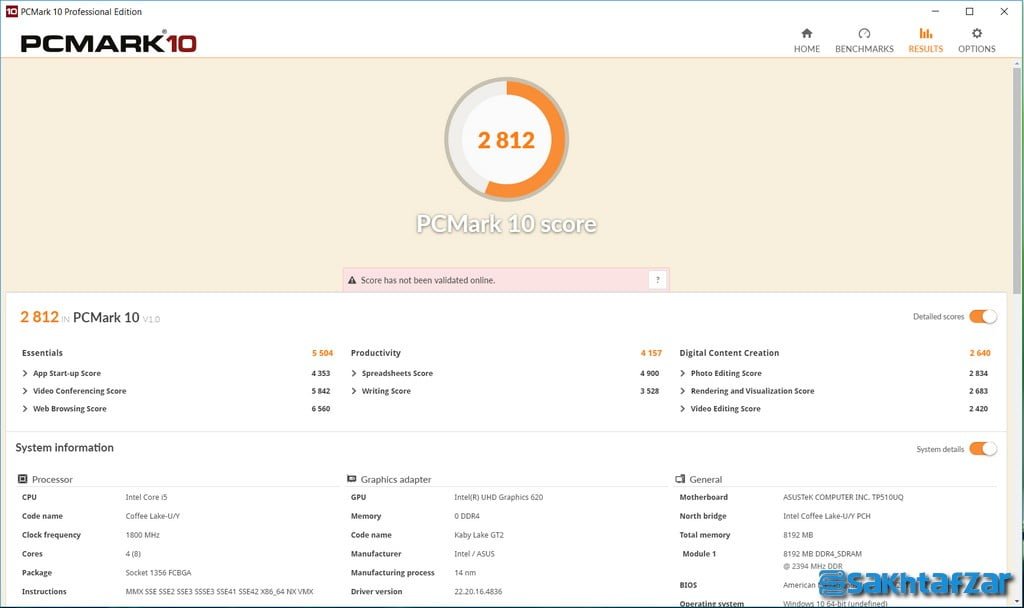
Task: Click the PCMark 10 logo
Action: pyautogui.click(x=108, y=43)
